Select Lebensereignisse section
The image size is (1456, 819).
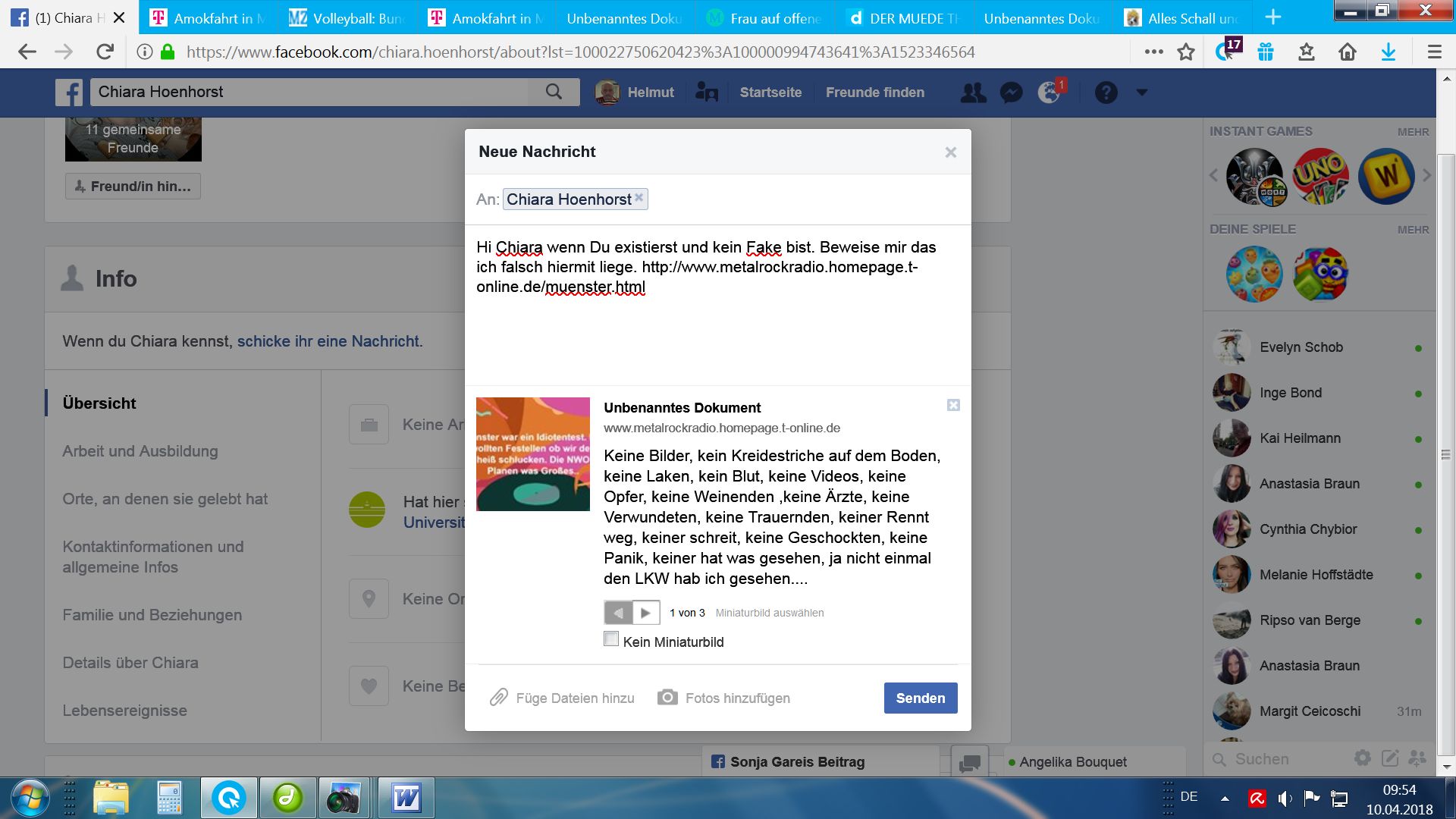pos(124,711)
